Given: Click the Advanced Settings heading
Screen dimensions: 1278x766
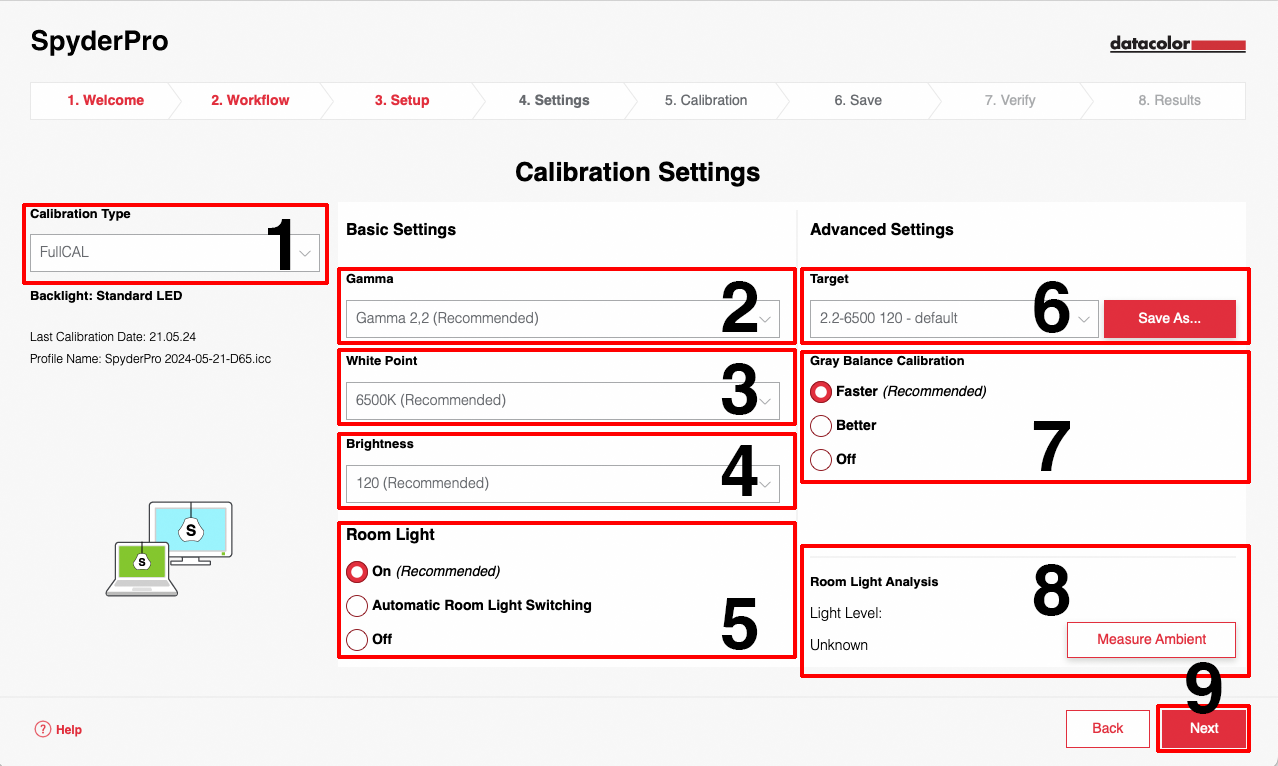Looking at the screenshot, I should (882, 230).
